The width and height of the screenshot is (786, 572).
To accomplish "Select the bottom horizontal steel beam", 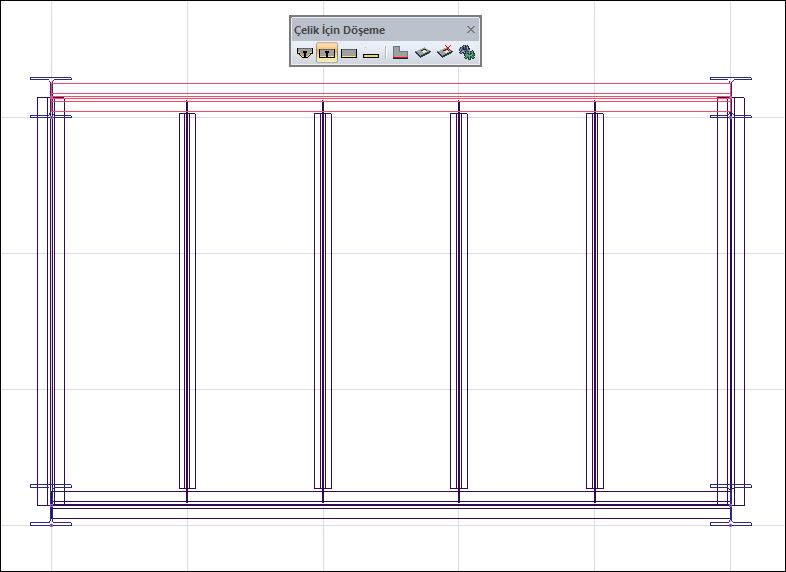I will point(391,505).
